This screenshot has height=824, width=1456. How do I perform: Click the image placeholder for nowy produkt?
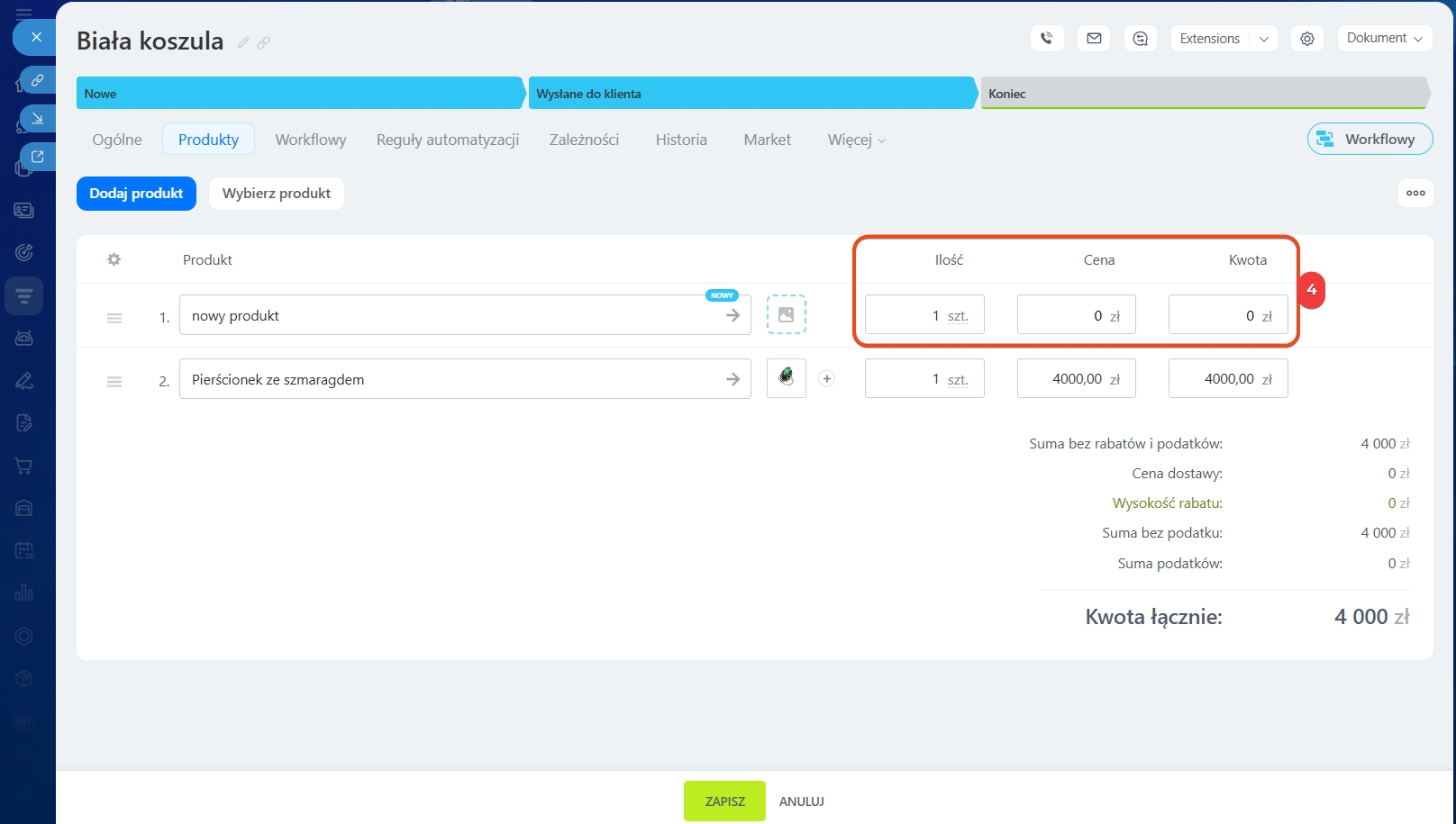point(786,315)
